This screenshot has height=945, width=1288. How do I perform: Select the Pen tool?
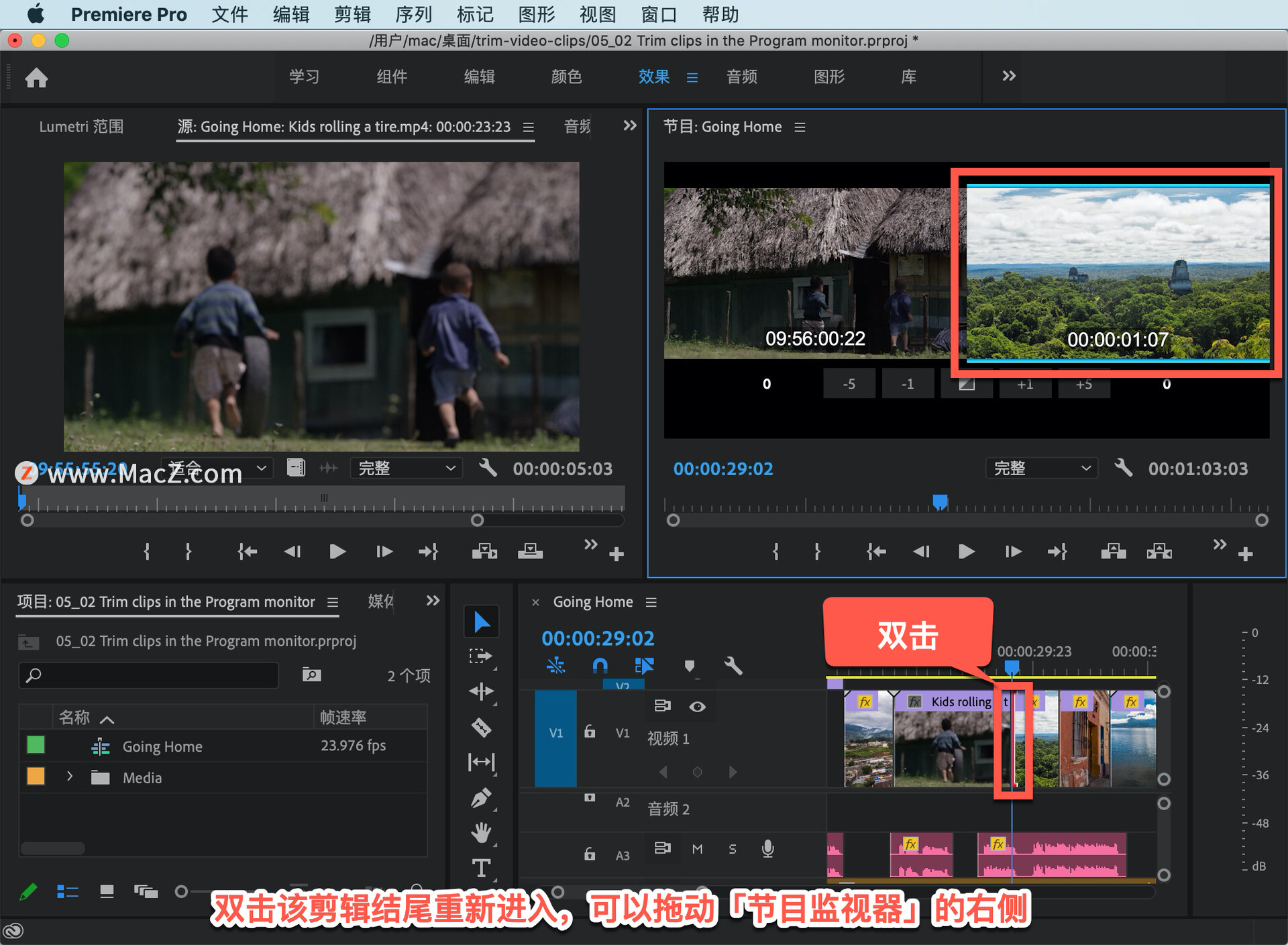tap(481, 798)
